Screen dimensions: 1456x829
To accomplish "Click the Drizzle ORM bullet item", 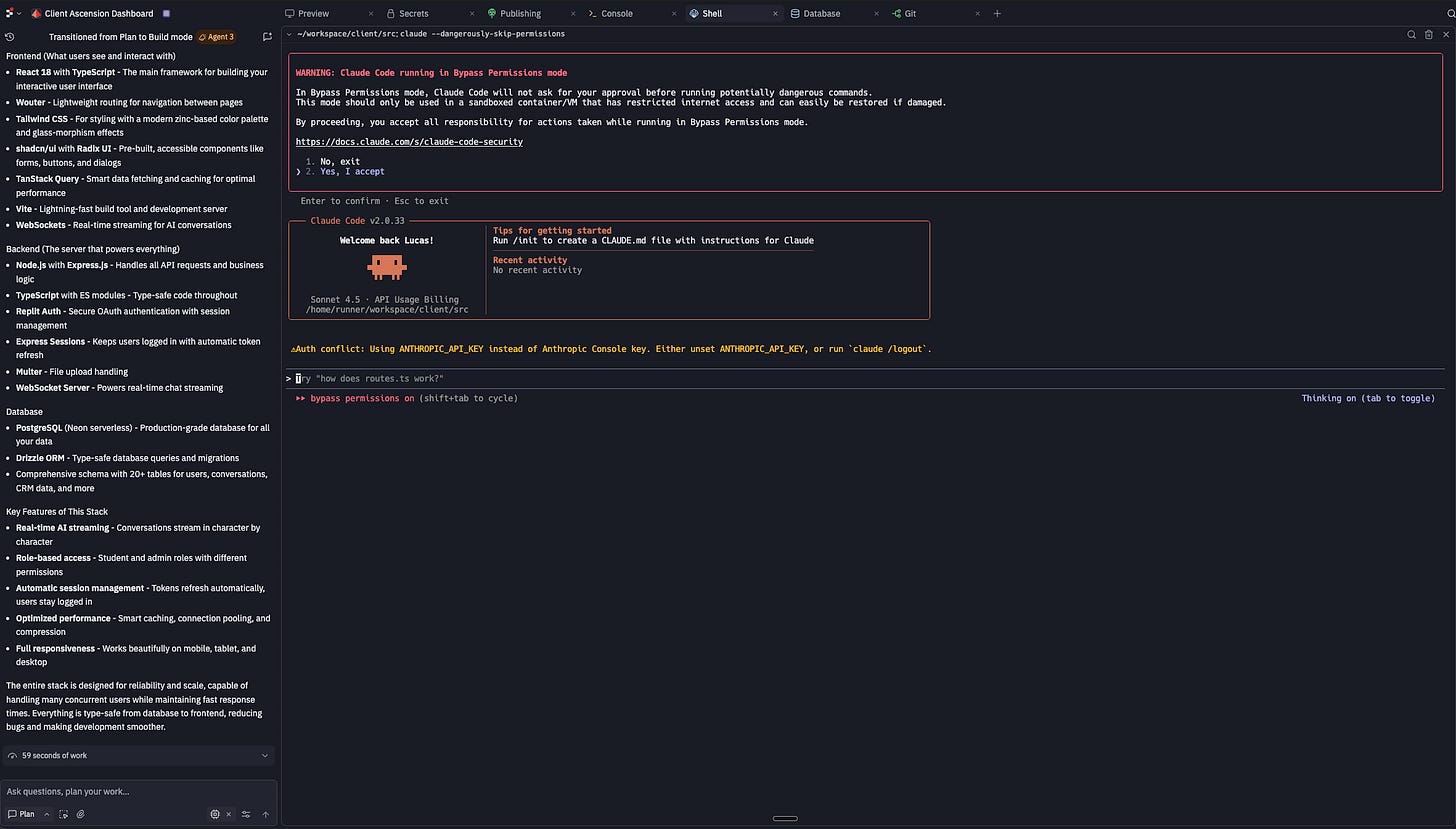I will [x=125, y=458].
